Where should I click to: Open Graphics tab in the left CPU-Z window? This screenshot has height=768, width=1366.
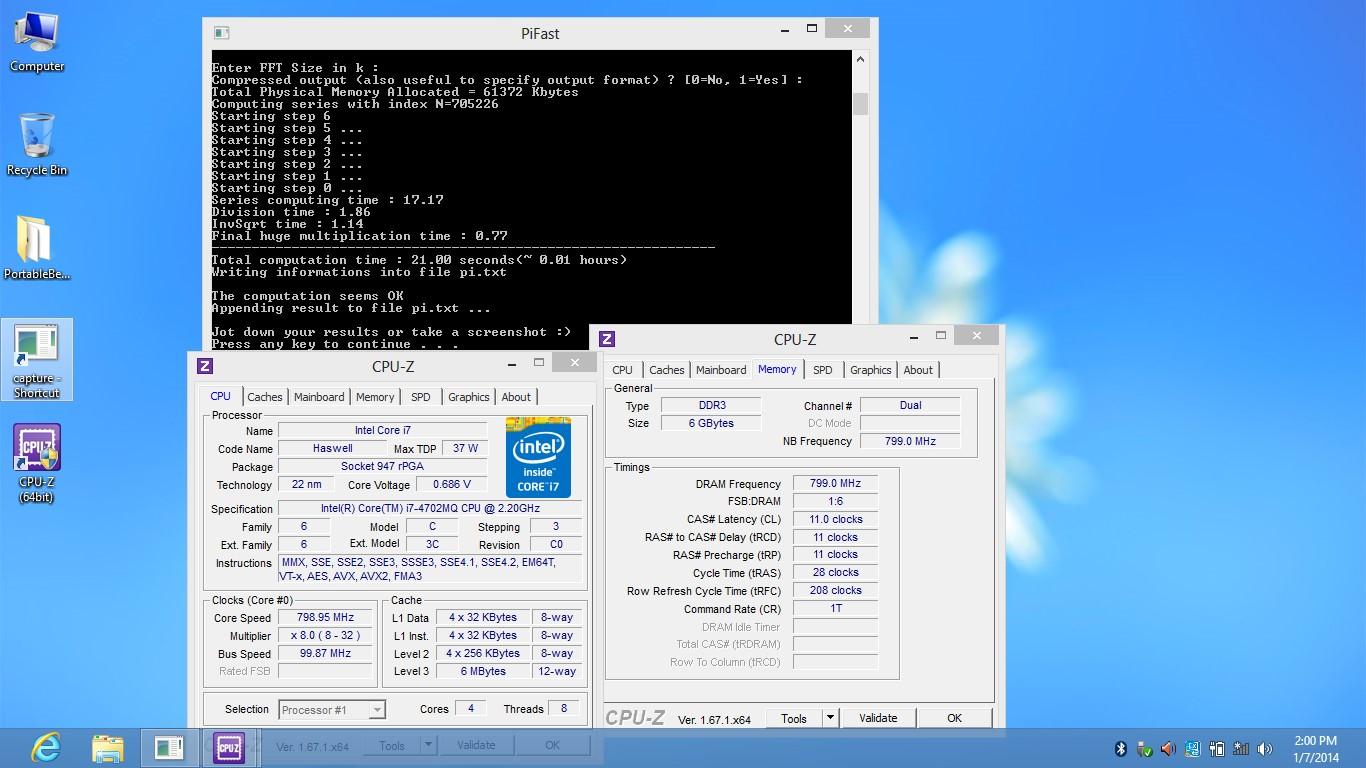point(469,397)
